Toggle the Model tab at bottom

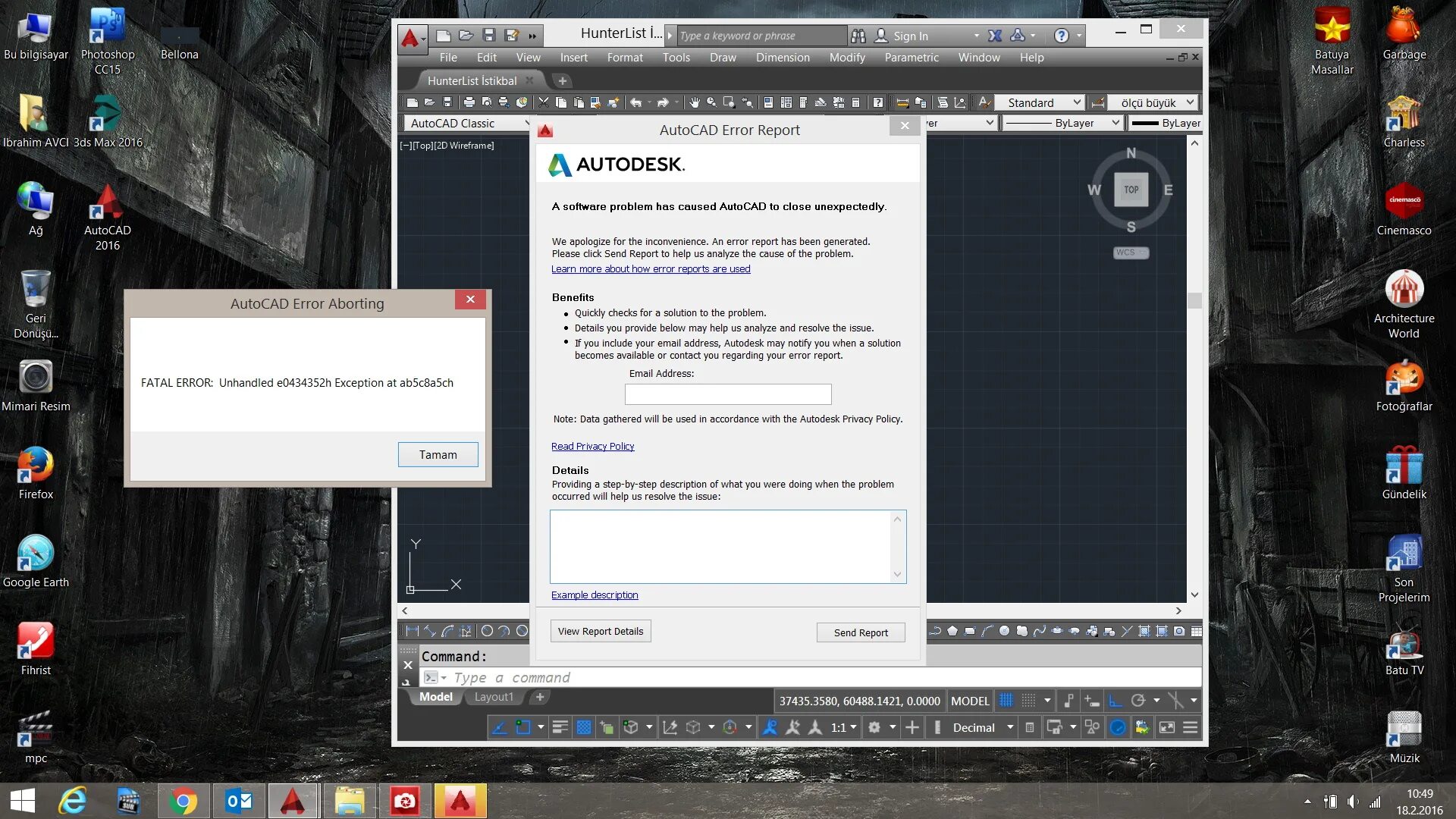tap(435, 697)
